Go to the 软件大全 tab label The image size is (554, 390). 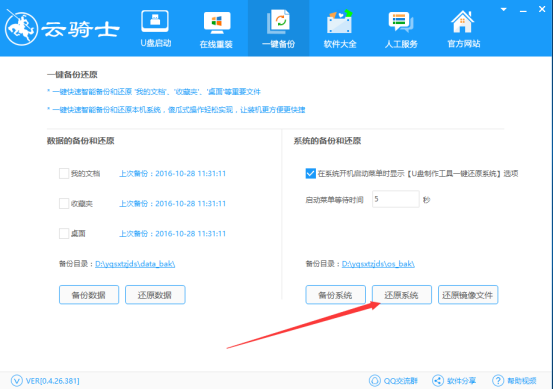pyautogui.click(x=340, y=44)
